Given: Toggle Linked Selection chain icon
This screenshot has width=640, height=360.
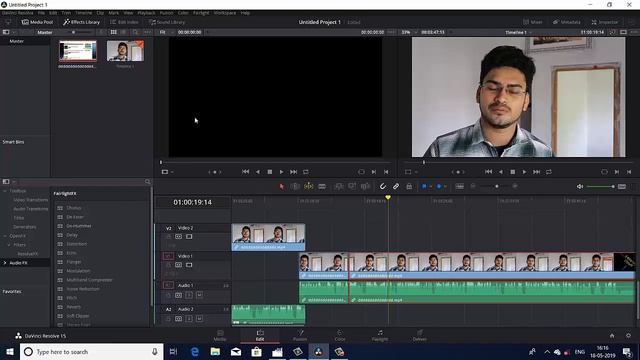Looking at the screenshot, I should click(x=396, y=187).
